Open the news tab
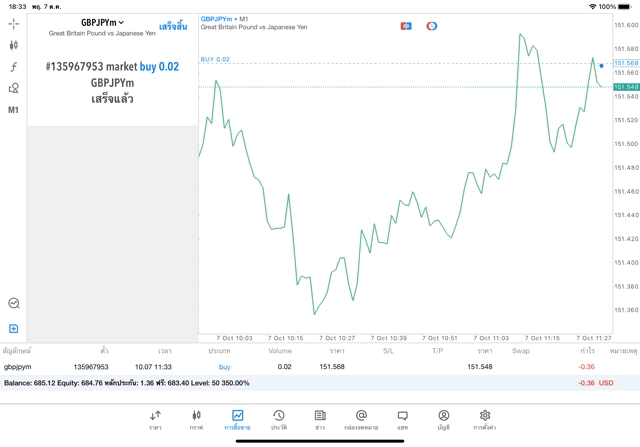 click(320, 420)
